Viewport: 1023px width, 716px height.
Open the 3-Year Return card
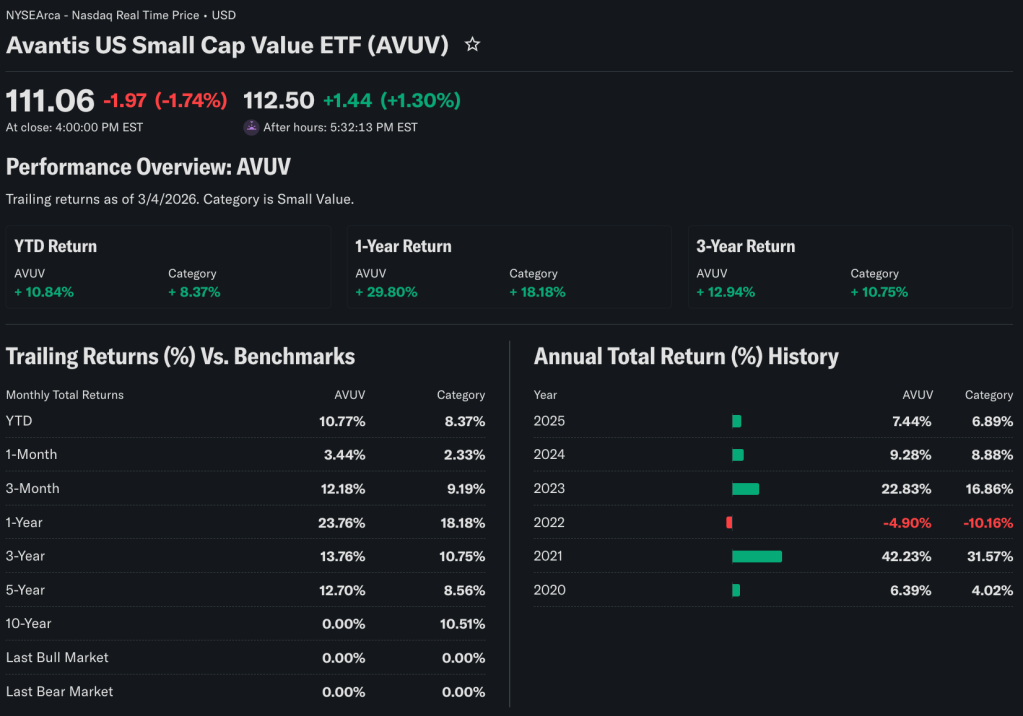pyautogui.click(x=850, y=267)
